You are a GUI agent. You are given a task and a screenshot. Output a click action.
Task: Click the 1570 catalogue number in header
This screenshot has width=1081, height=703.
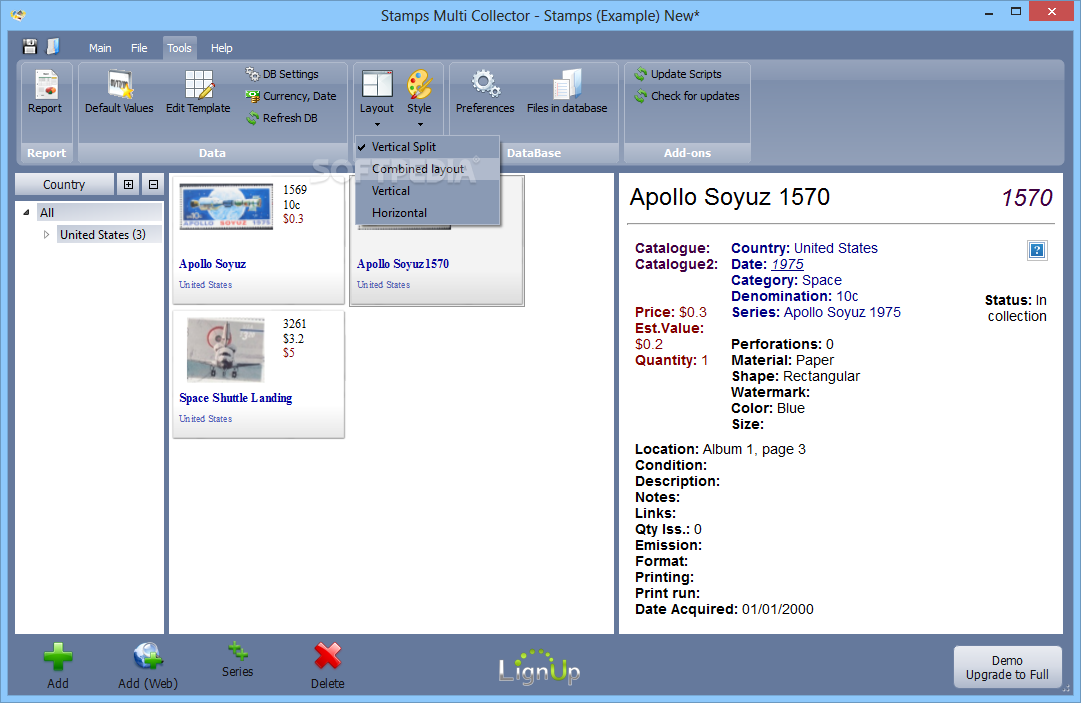[1027, 198]
